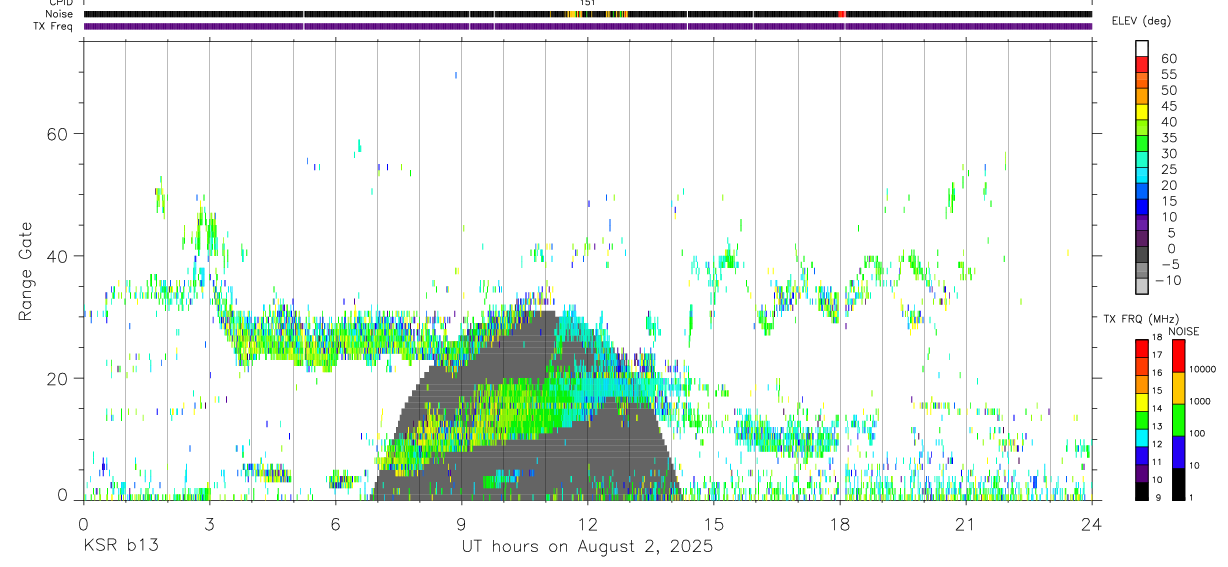Click the ELEV color bar label '30'
This screenshot has width=1228, height=567.
pos(1169,154)
